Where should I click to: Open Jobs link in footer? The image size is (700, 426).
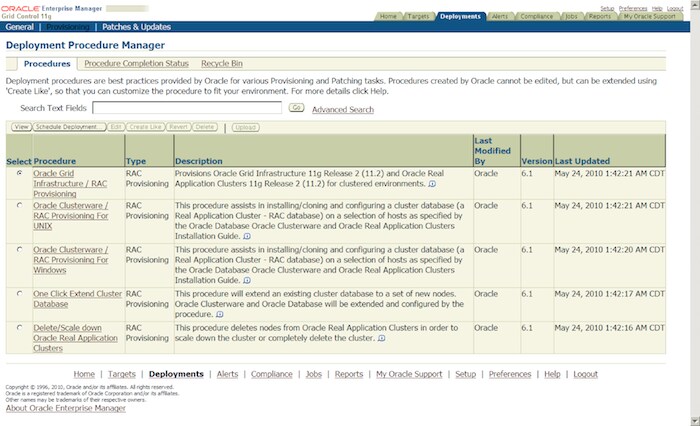click(313, 374)
